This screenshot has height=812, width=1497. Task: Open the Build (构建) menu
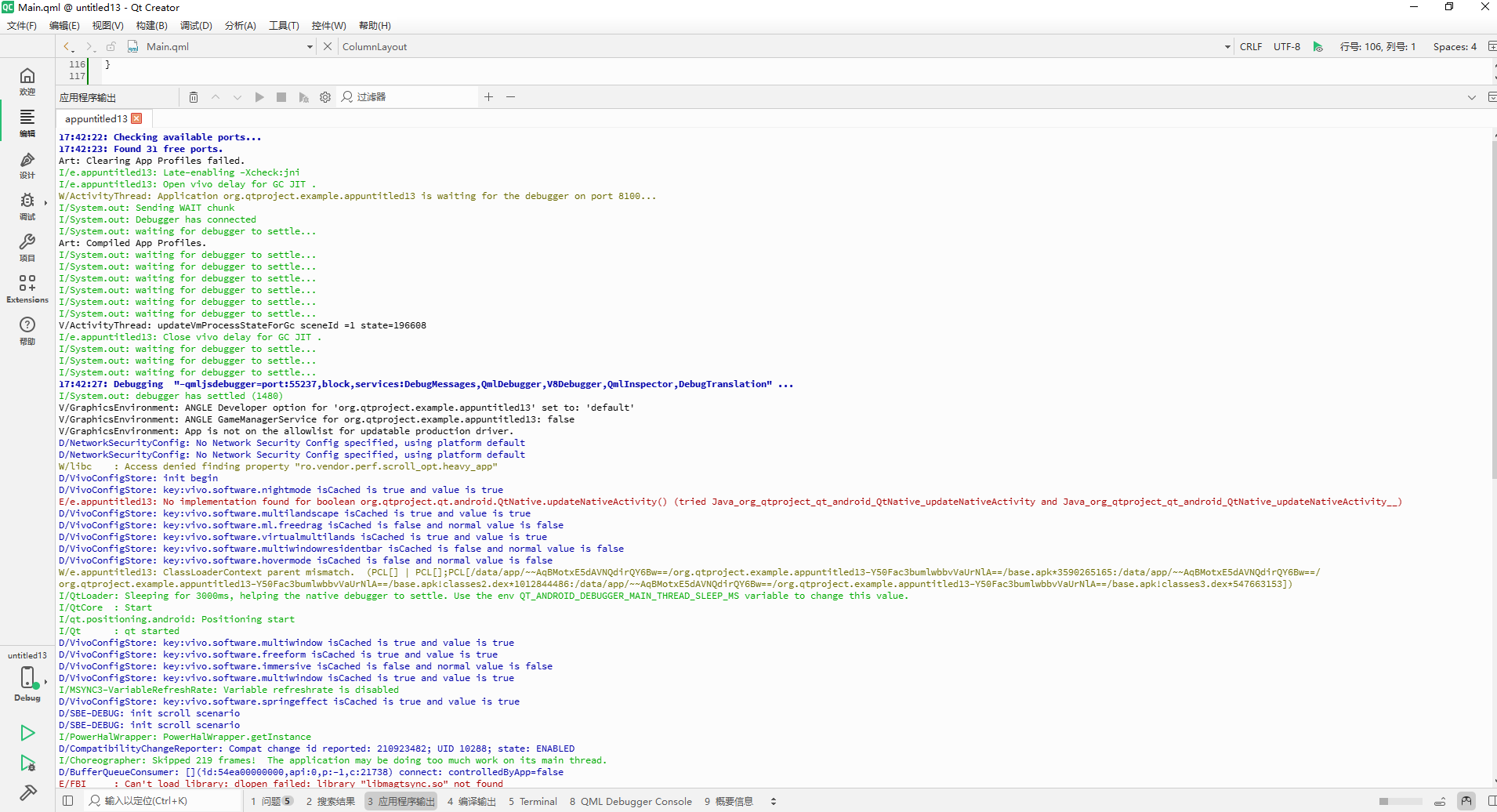[x=152, y=26]
